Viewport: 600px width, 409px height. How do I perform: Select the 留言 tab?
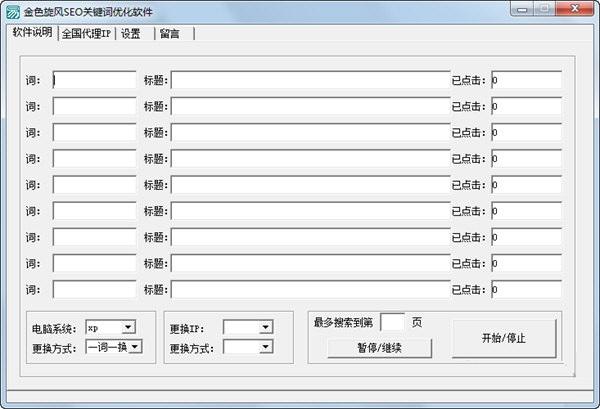[x=170, y=33]
